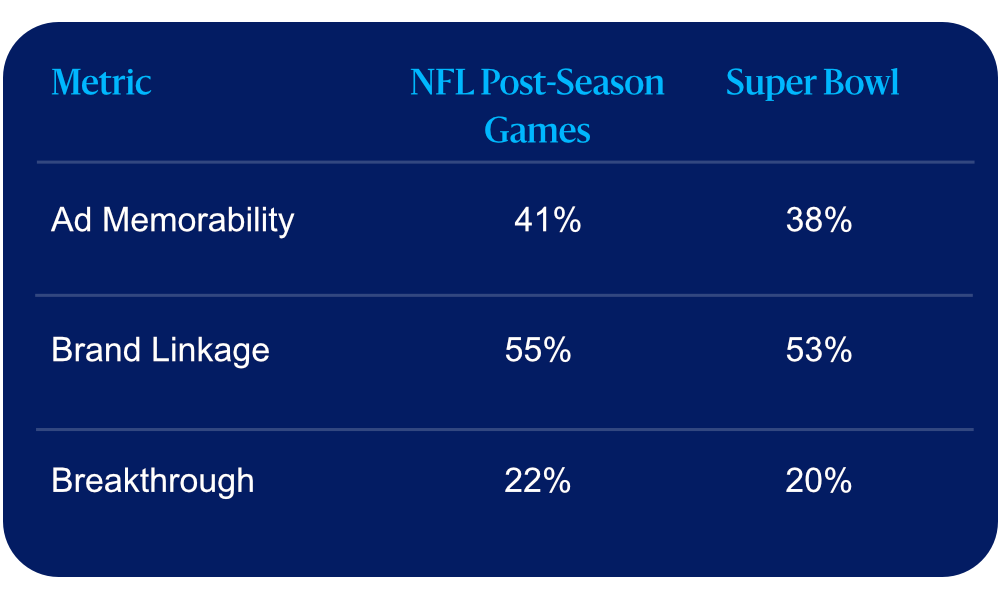
Task: Select the NFL Post-Season Games header
Action: pos(537,106)
